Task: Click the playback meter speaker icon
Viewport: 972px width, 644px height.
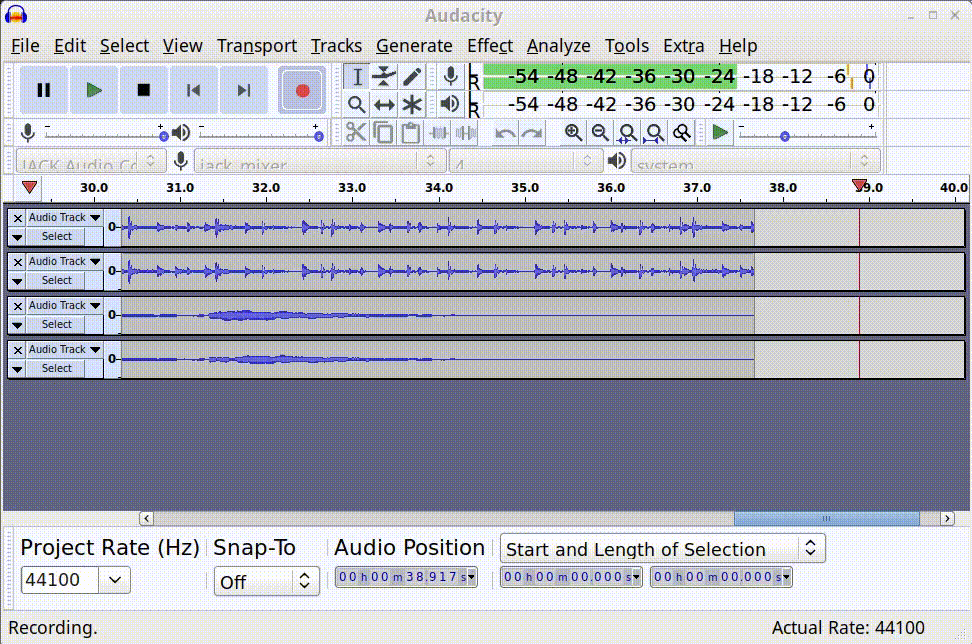Action: (451, 104)
